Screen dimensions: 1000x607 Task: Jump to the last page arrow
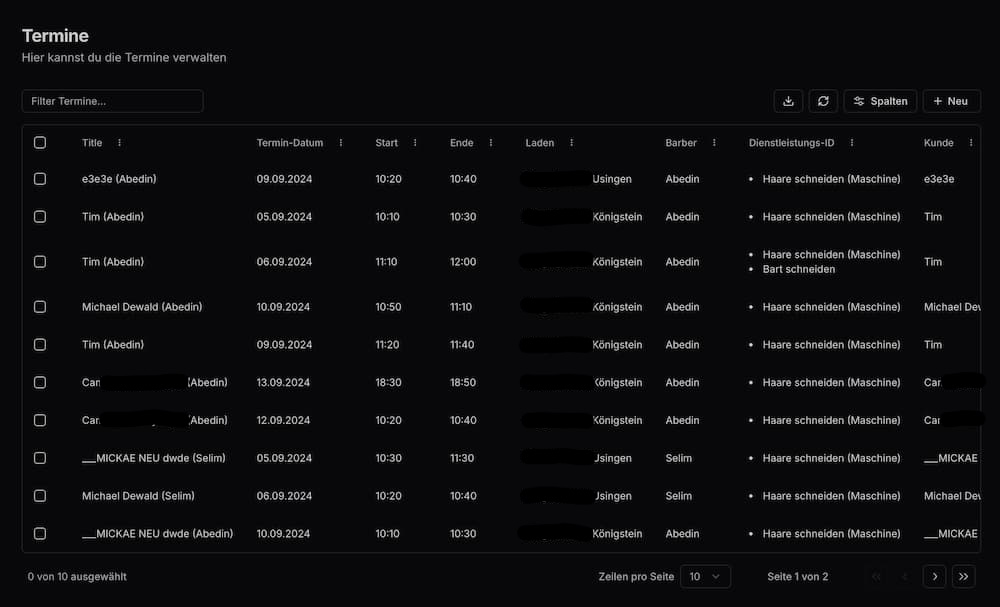964,576
